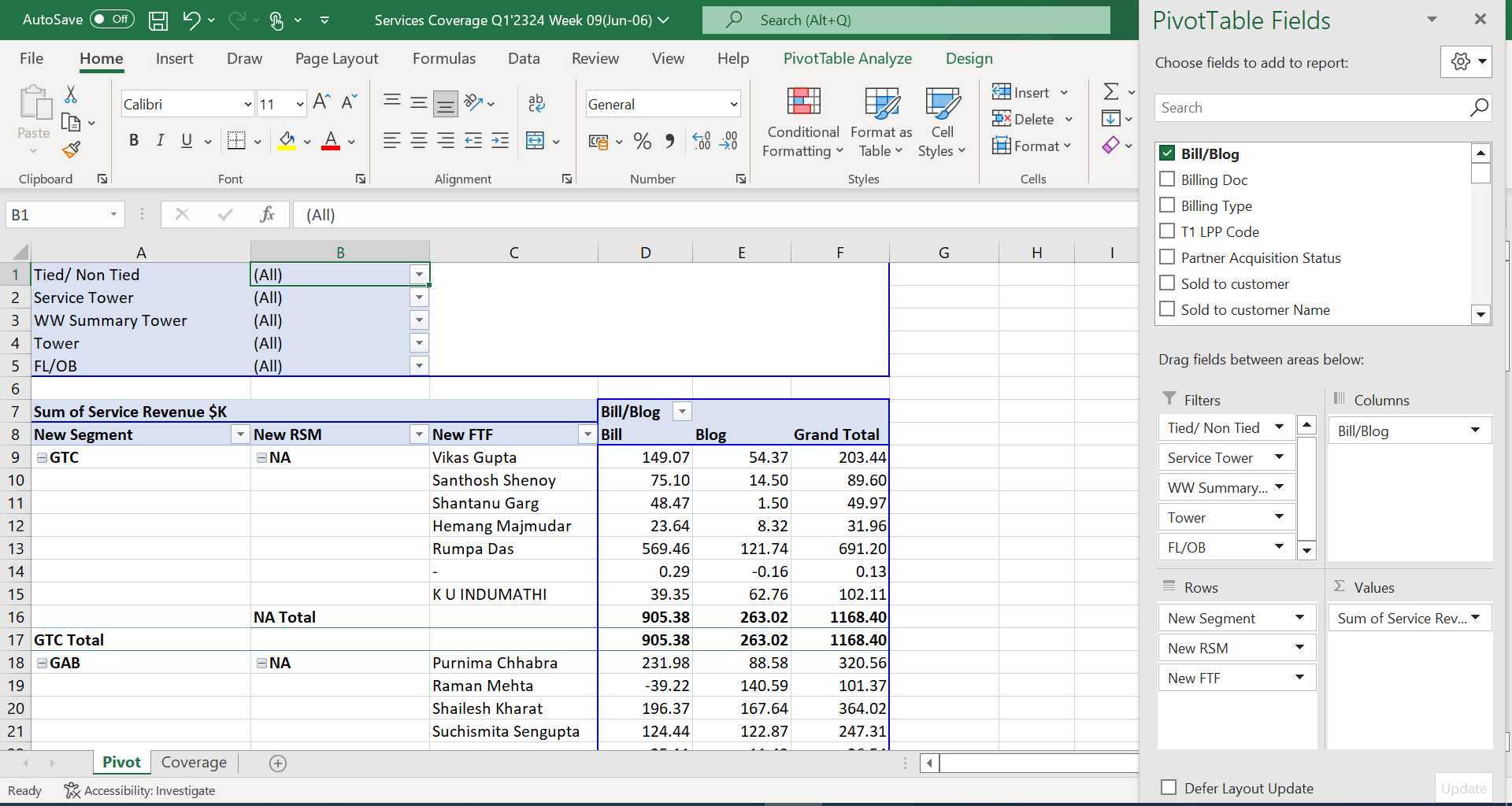Viewport: 1512px width, 806px height.
Task: Enable Defer Layout Update checkbox
Action: point(1169,788)
